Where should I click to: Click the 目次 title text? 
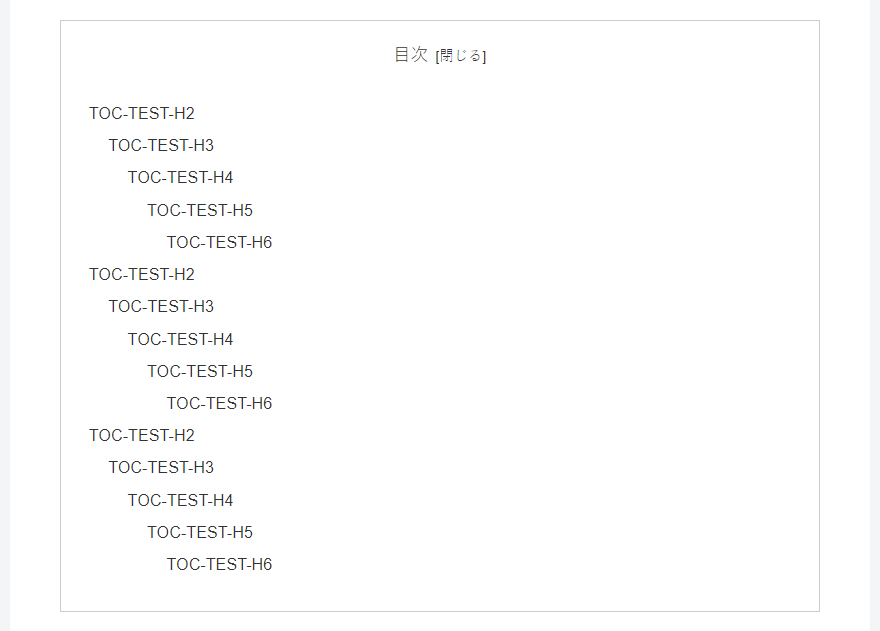(411, 54)
